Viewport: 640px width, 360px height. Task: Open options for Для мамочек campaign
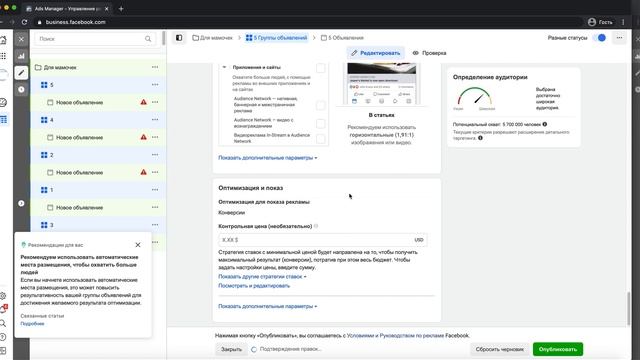[x=155, y=67]
